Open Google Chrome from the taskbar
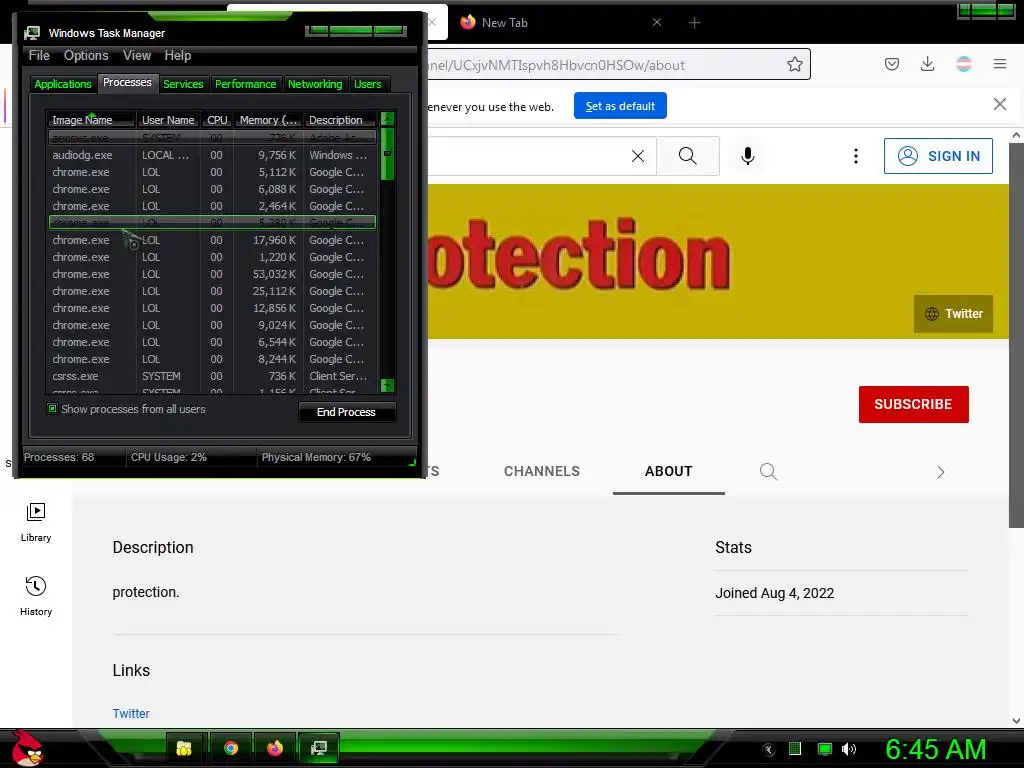 pyautogui.click(x=230, y=748)
